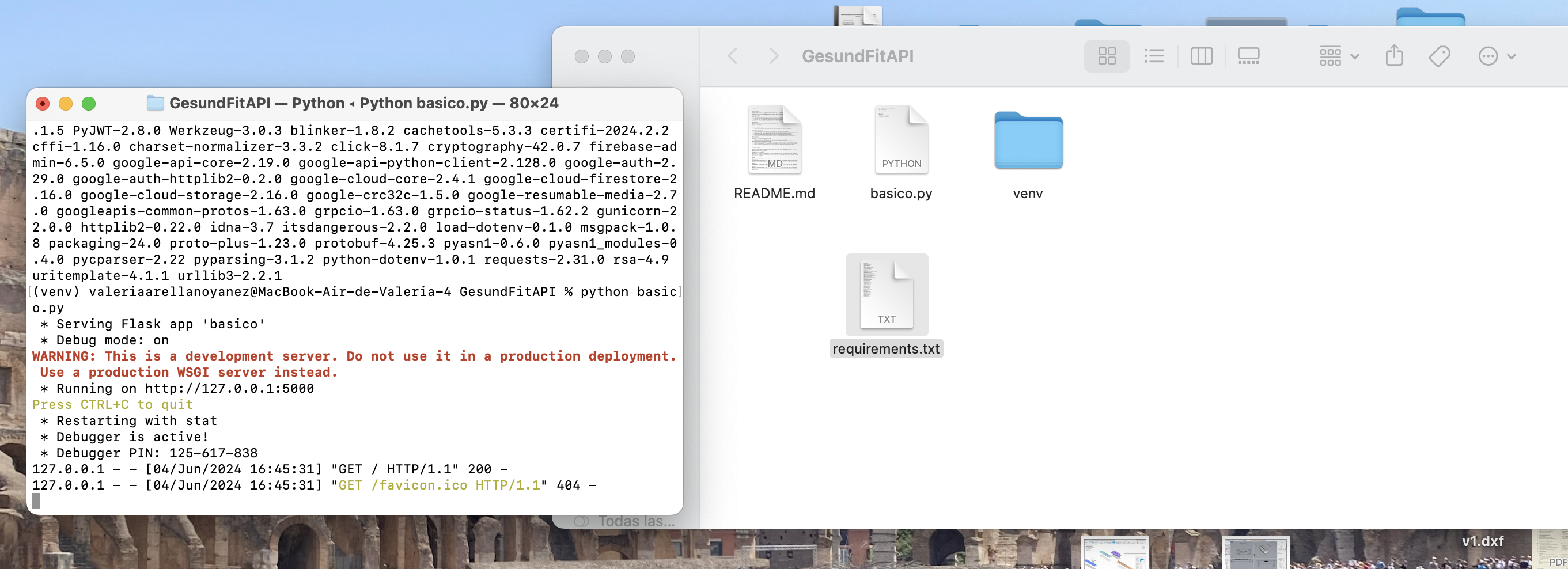The image size is (1568, 569).
Task: Click the GesundFitAPI Finder window title
Action: tap(858, 56)
